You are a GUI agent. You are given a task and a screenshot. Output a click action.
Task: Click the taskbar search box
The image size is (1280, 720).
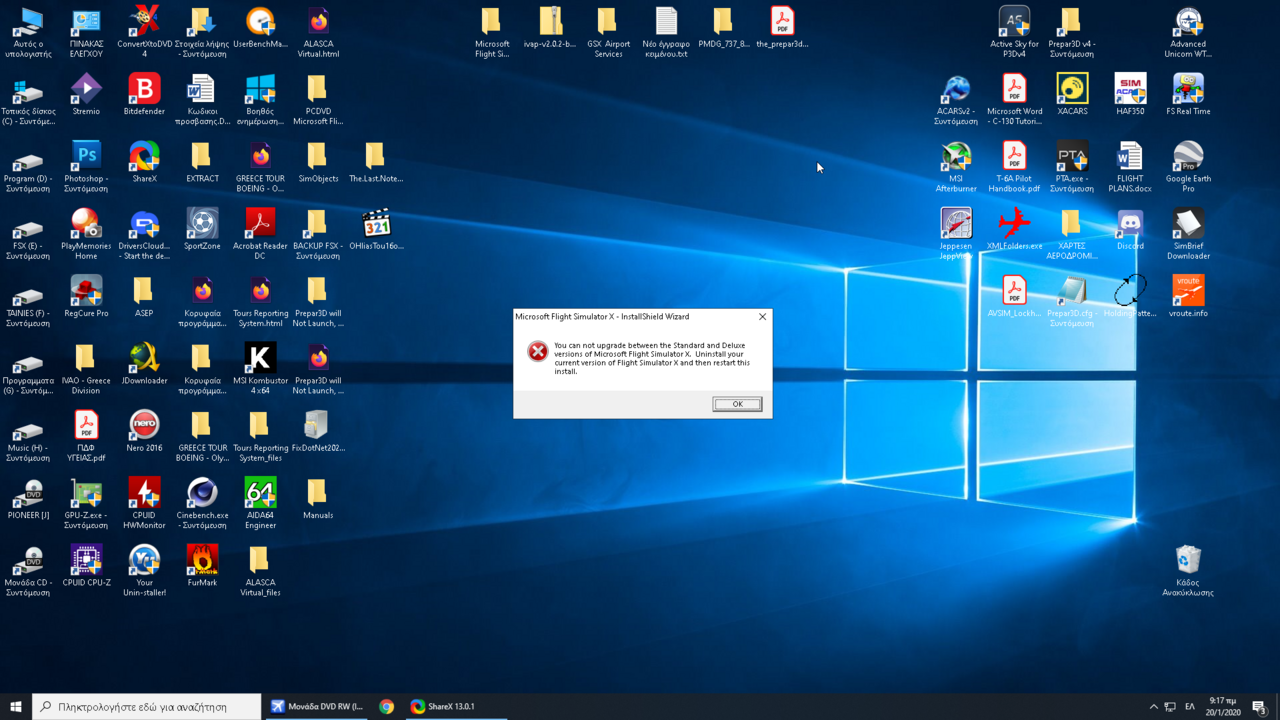click(x=147, y=706)
